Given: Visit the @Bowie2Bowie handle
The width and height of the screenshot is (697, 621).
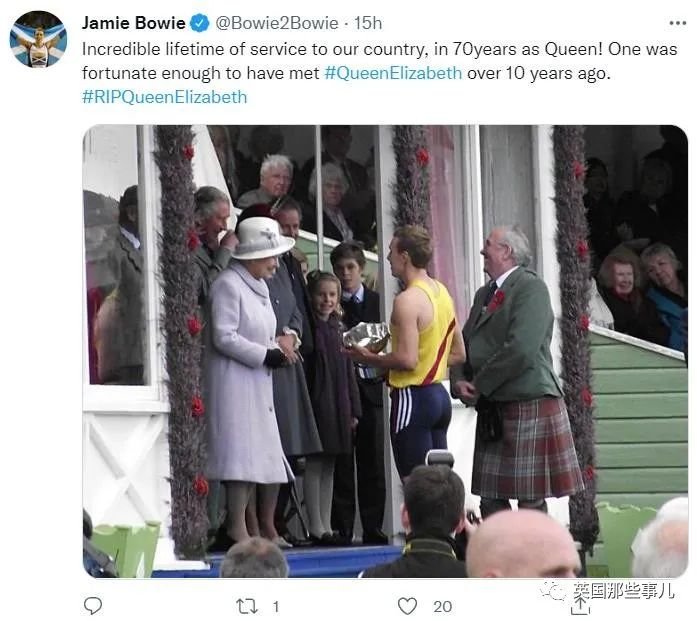Looking at the screenshot, I should (x=276, y=23).
